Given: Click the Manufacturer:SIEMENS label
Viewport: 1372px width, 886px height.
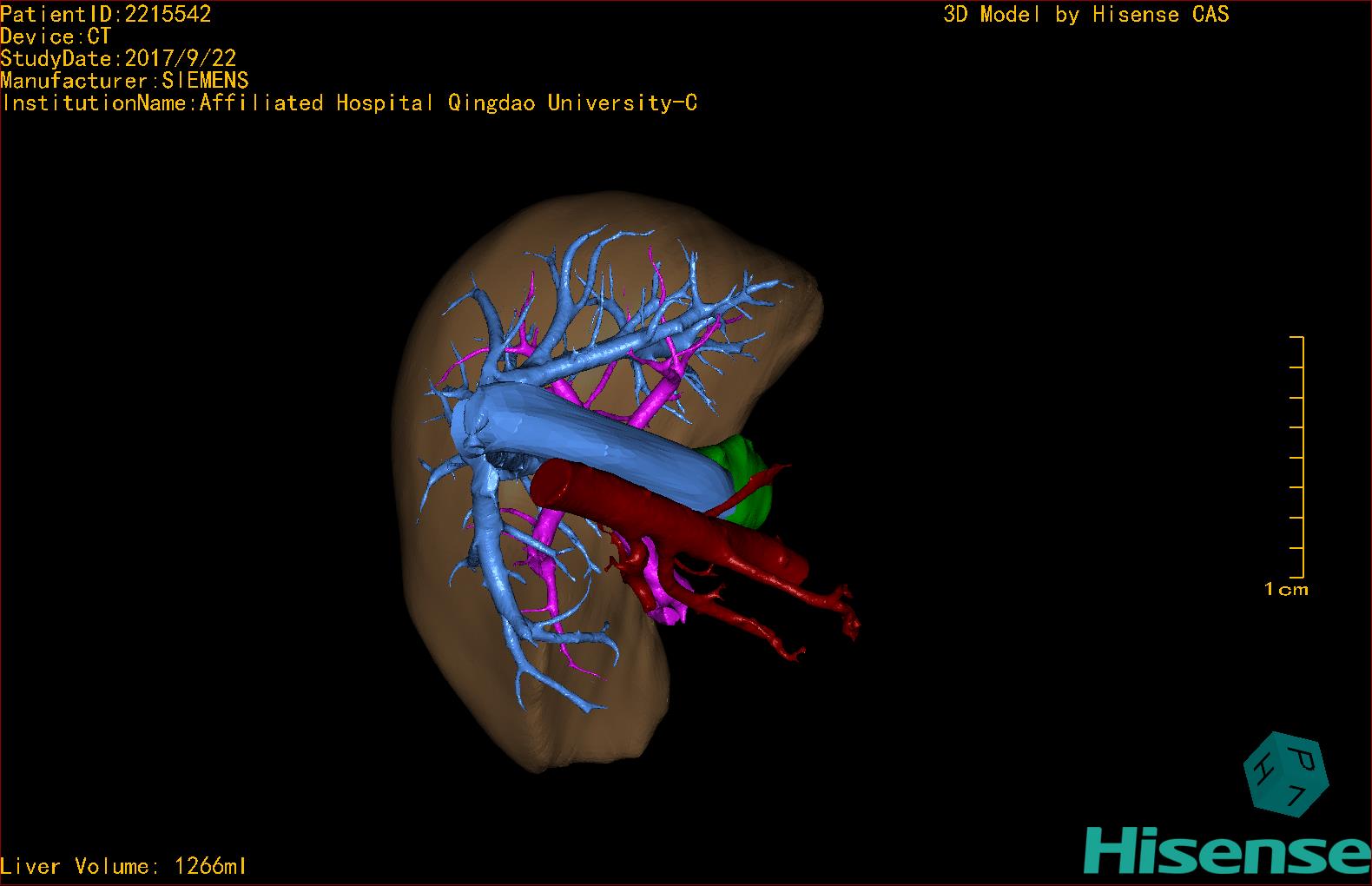Looking at the screenshot, I should pyautogui.click(x=124, y=81).
